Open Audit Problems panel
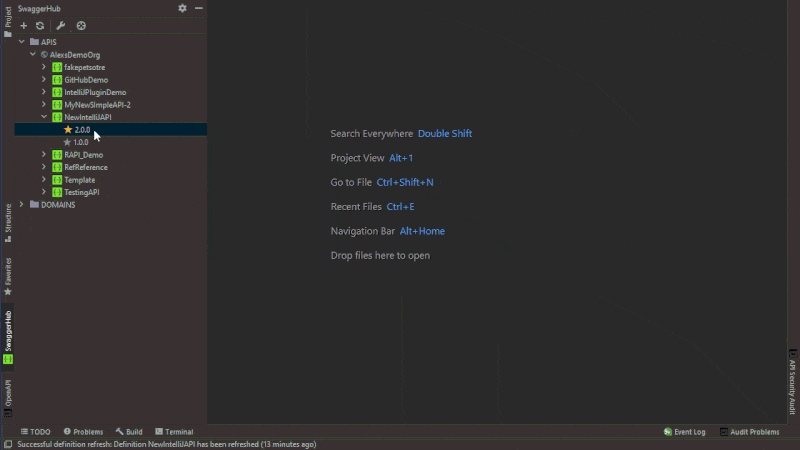 pyautogui.click(x=749, y=432)
